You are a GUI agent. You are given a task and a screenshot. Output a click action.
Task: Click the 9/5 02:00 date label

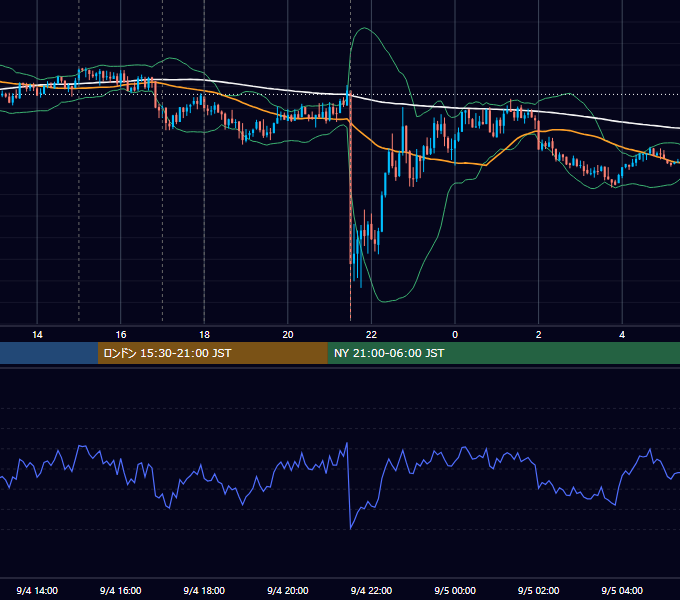(539, 590)
